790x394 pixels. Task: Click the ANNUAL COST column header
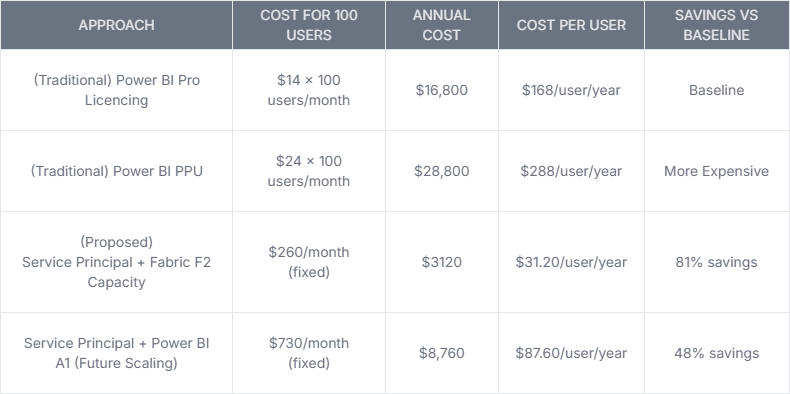[442, 25]
